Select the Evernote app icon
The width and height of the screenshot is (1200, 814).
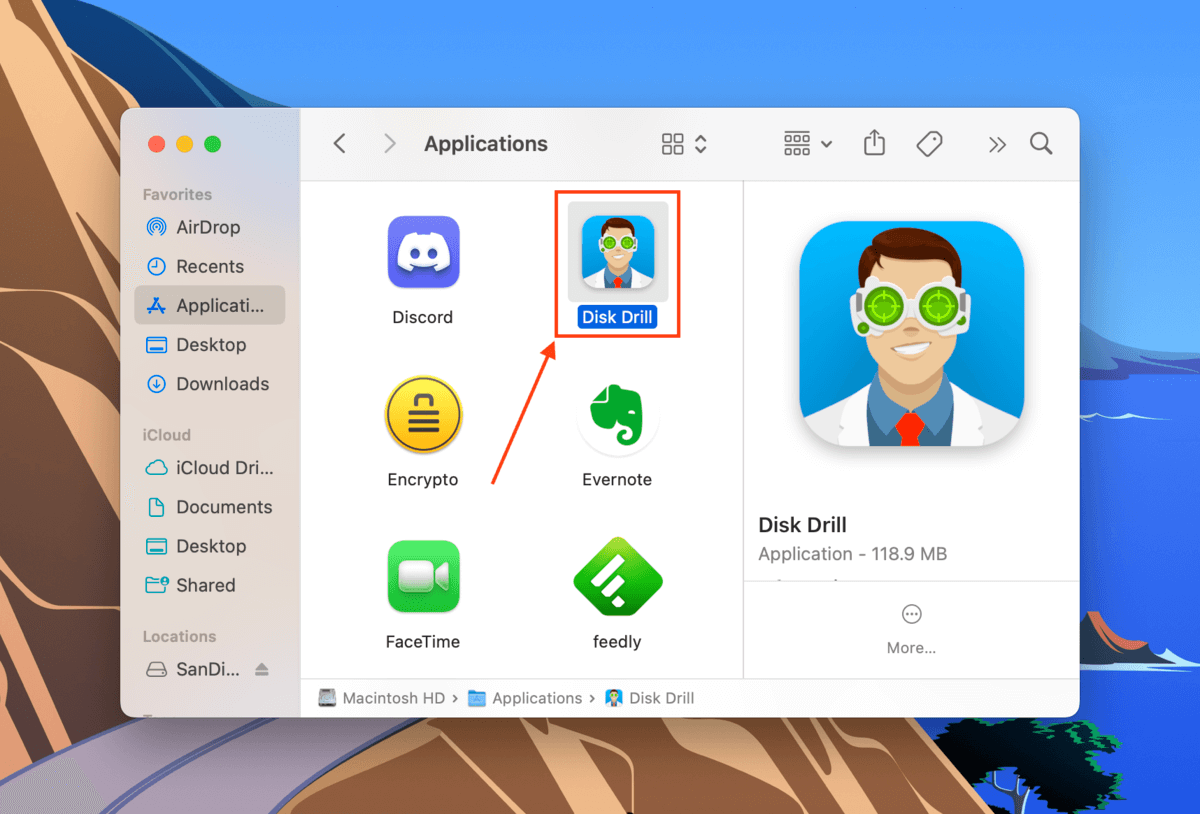coord(617,415)
